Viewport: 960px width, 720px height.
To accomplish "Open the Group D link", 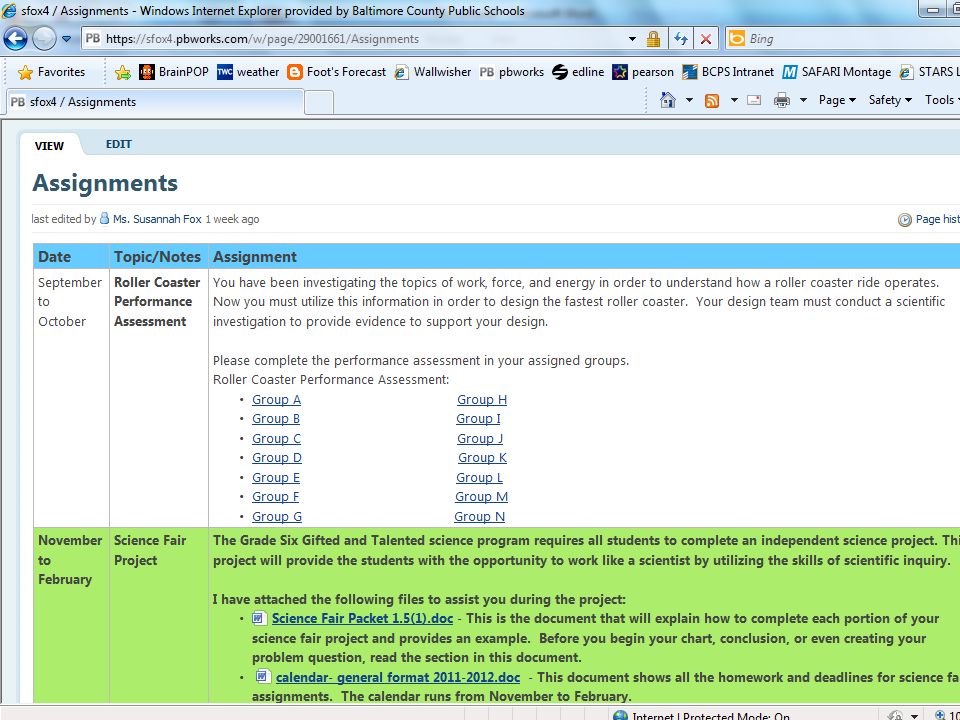I will tap(277, 458).
